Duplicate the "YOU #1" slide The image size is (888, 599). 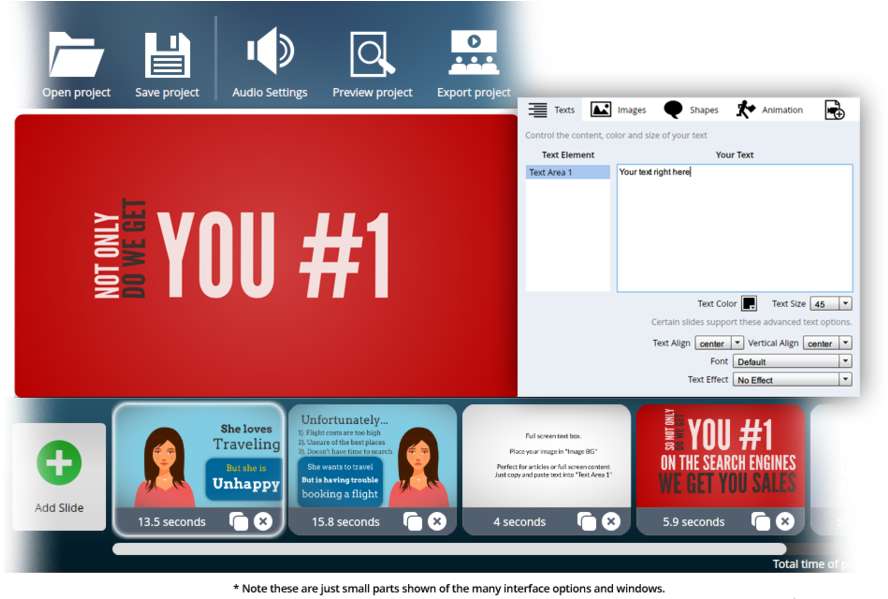(x=761, y=521)
